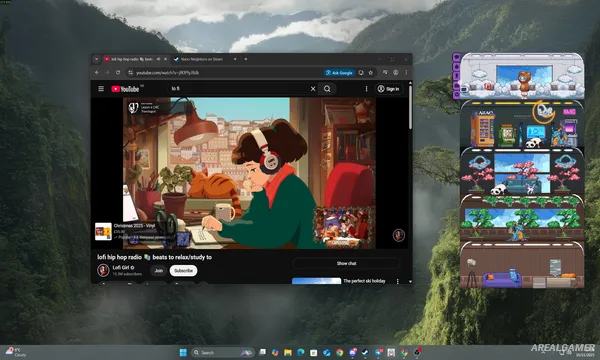This screenshot has width=600, height=360.
Task: Go back in the browser
Action: [x=97, y=72]
